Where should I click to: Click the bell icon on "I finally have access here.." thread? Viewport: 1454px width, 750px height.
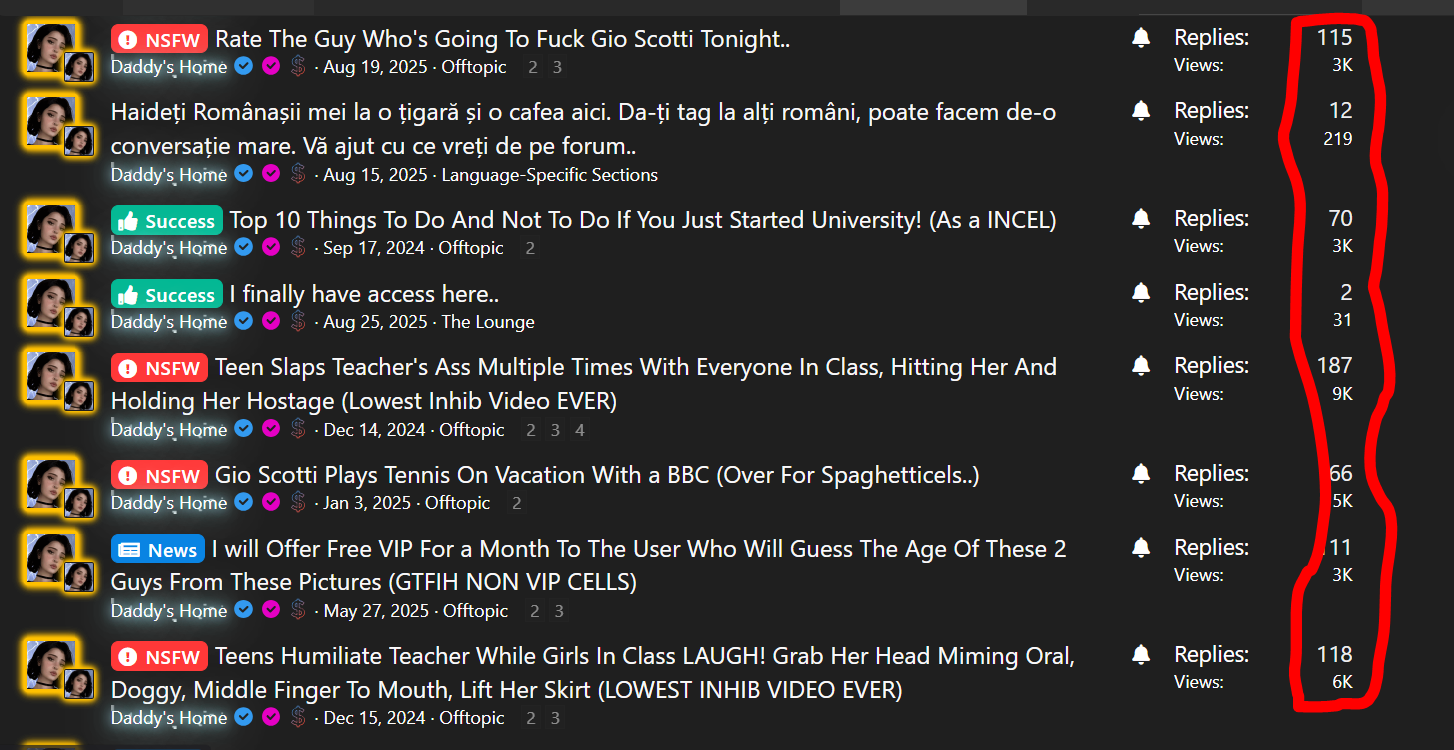click(1141, 293)
